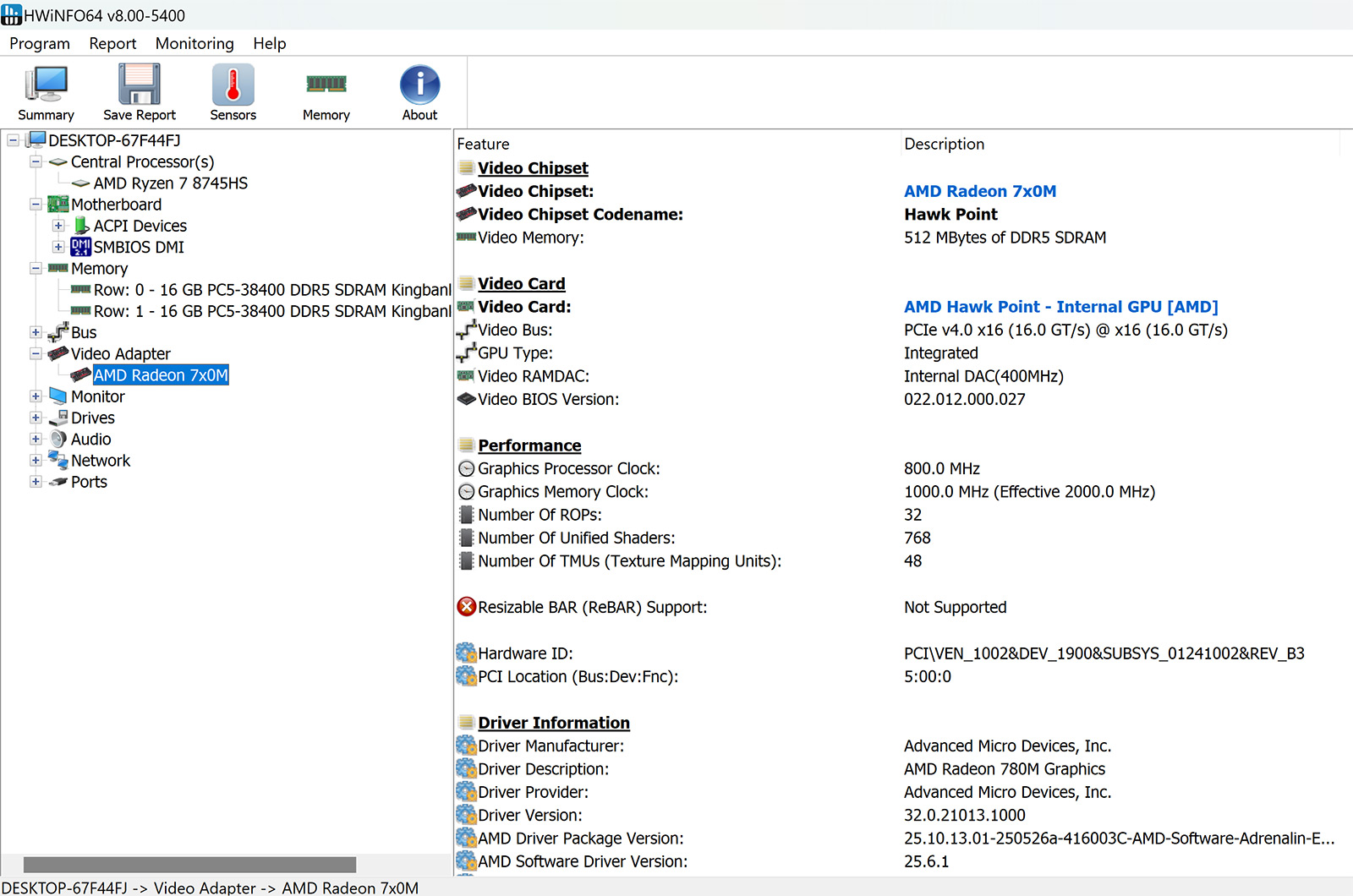Click the Not Supported ReBAR value
The height and width of the screenshot is (896, 1353).
click(x=955, y=607)
